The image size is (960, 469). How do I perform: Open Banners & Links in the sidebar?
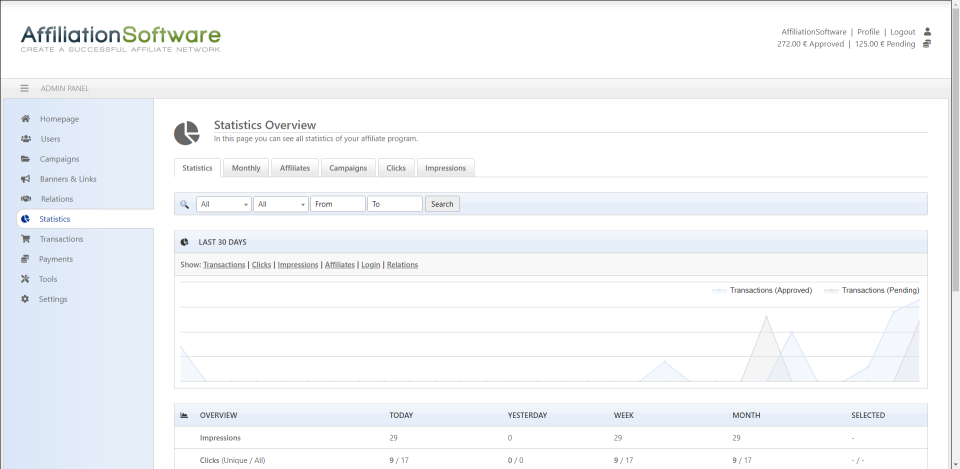[x=68, y=179]
